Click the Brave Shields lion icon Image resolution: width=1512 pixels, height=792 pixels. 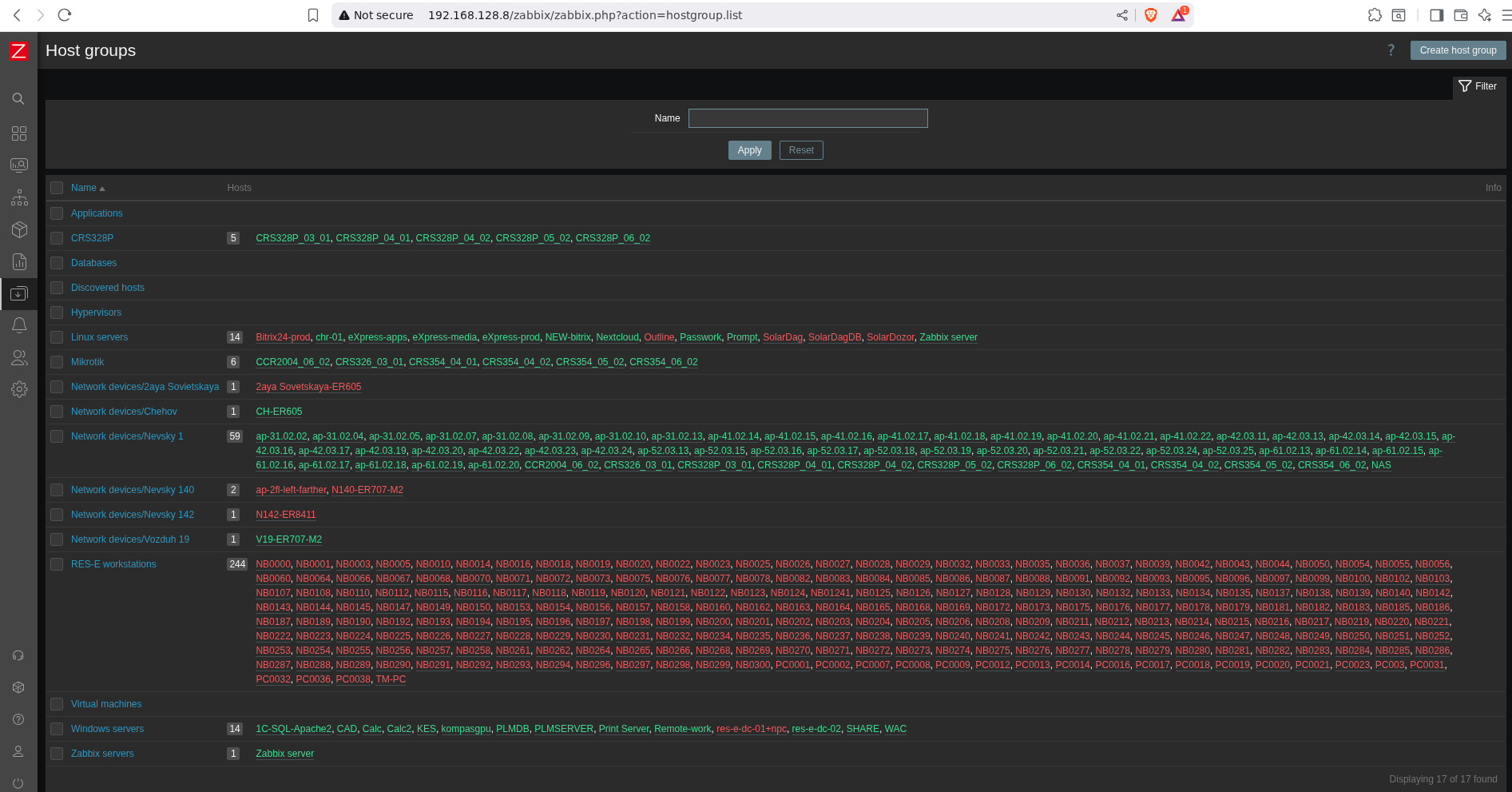point(1151,15)
